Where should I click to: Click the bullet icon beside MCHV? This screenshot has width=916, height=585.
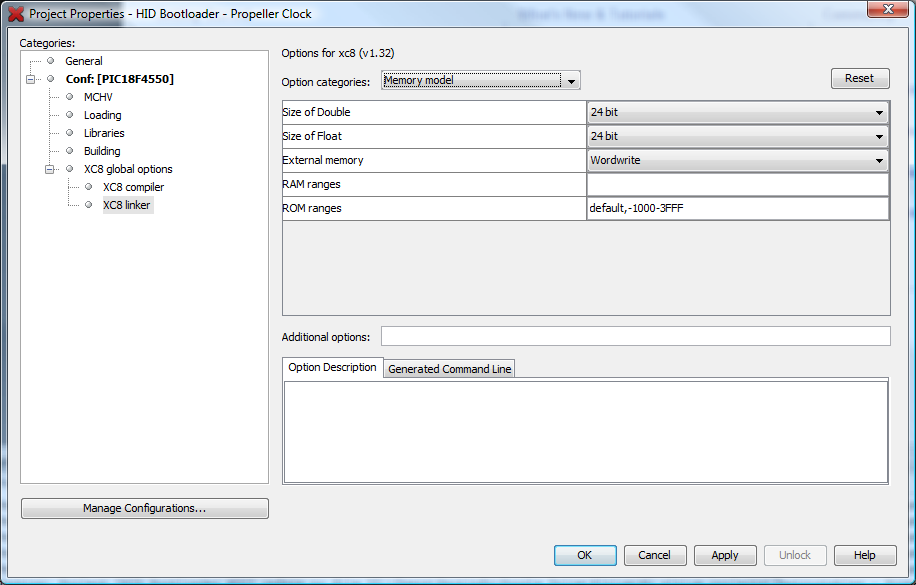coord(70,97)
